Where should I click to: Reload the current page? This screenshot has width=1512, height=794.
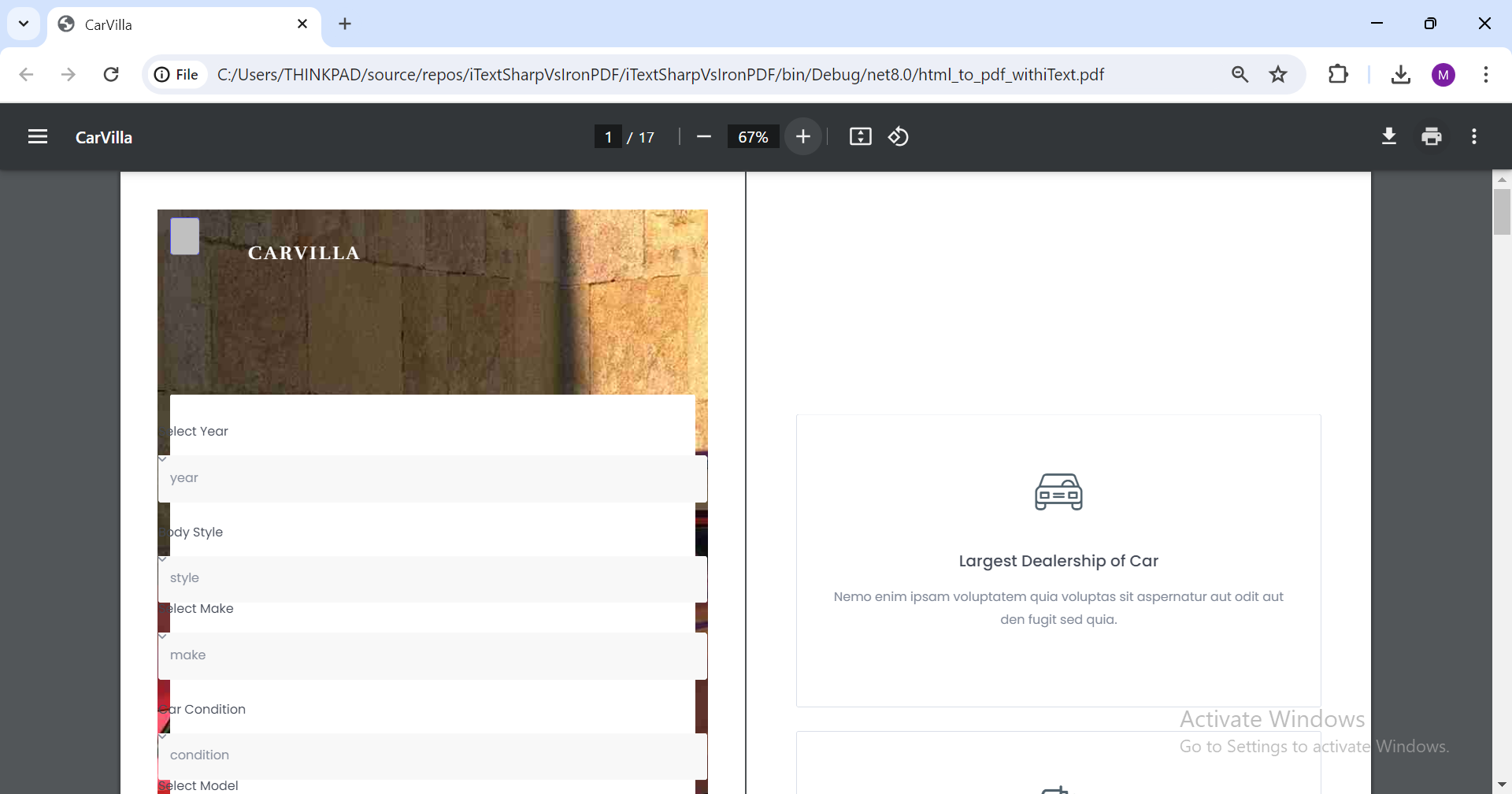tap(111, 75)
